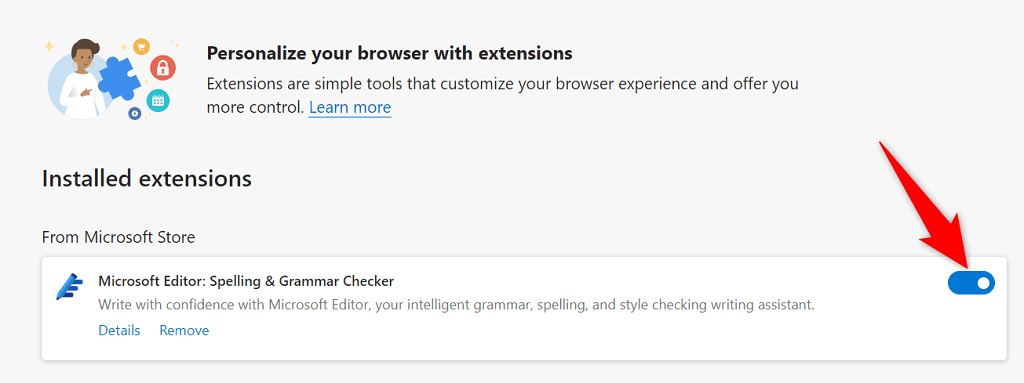
Task: Click the Microsoft Editor feather pen icon
Action: [x=69, y=286]
